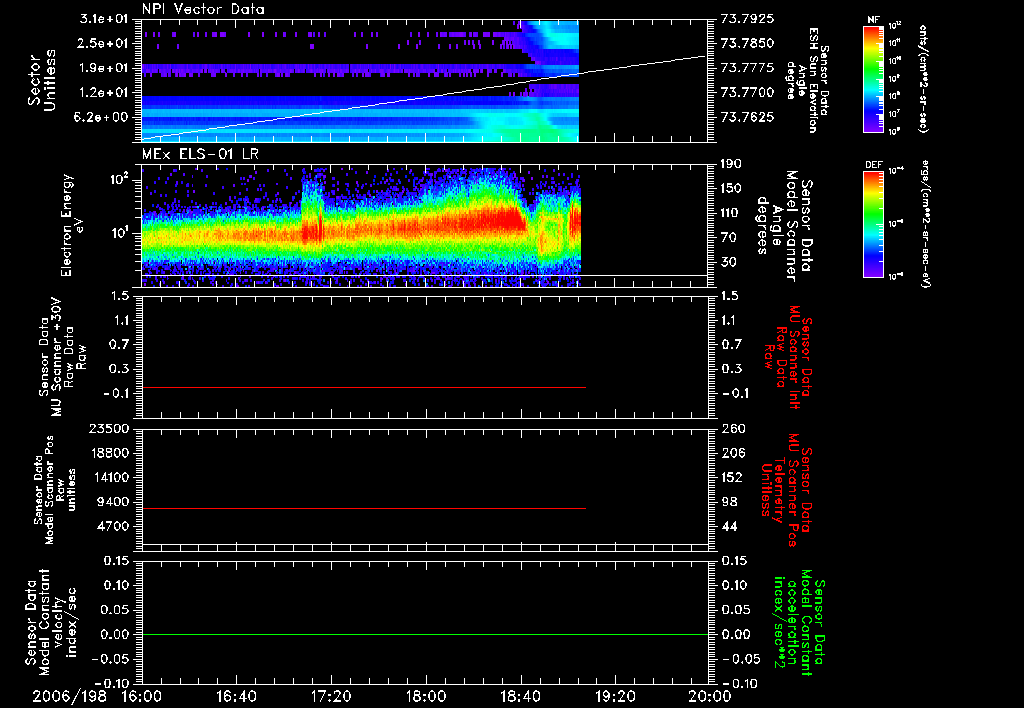The height and width of the screenshot is (708, 1024).
Task: Click the '152' telemetry axis tick
Action: 732,477
